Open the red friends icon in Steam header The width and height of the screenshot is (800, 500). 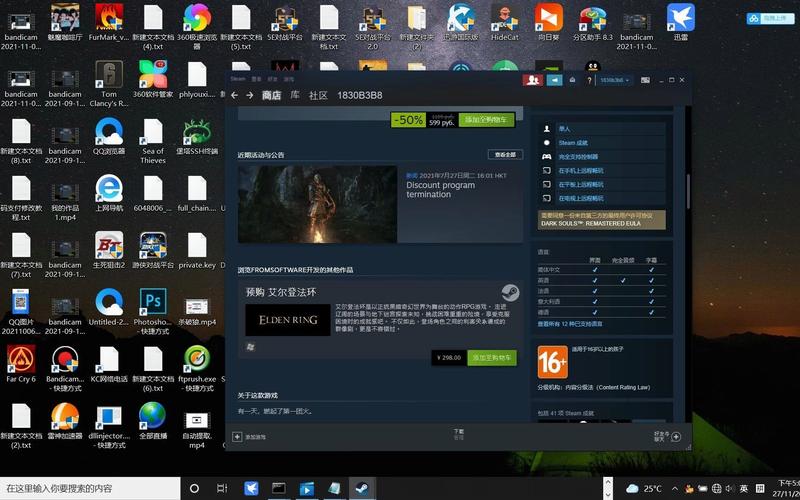click(x=532, y=80)
